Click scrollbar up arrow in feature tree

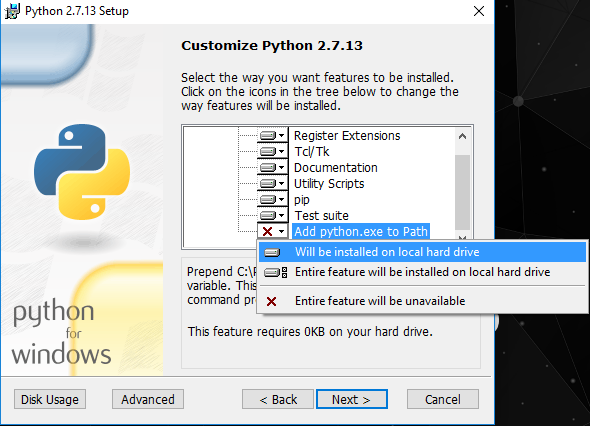pos(462,136)
